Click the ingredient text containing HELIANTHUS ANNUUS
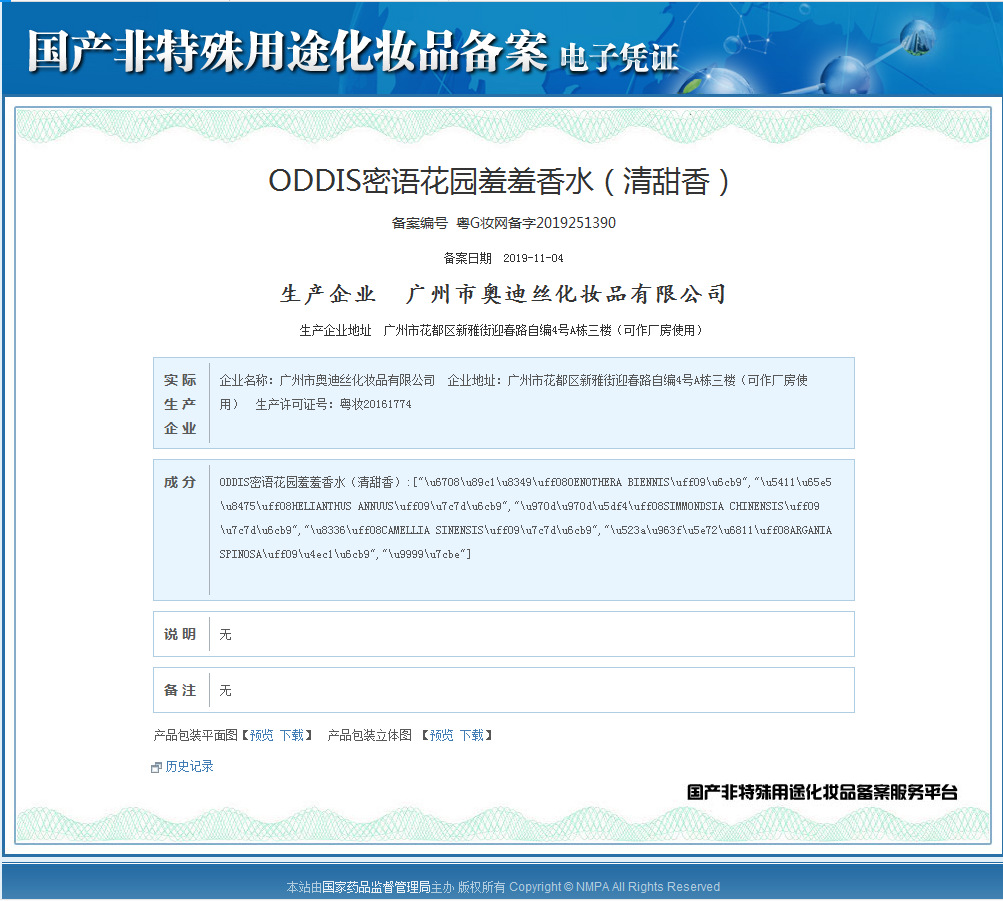 coord(520,506)
